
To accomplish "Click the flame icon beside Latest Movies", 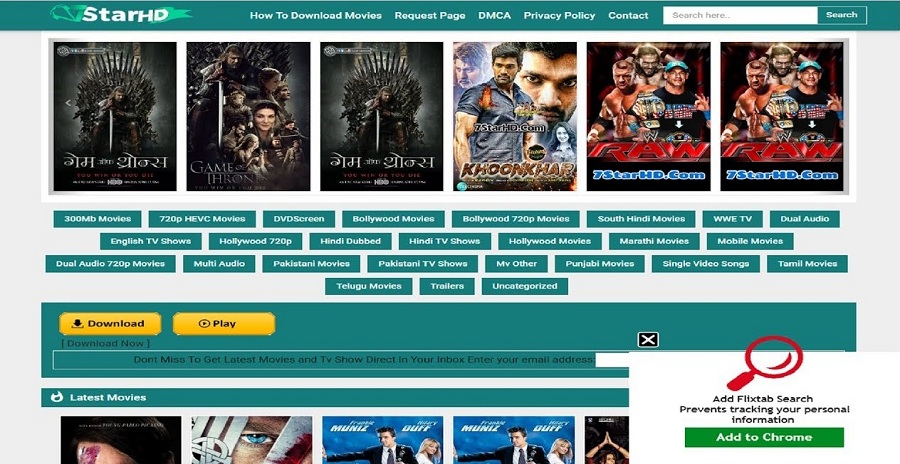I will click(x=56, y=397).
